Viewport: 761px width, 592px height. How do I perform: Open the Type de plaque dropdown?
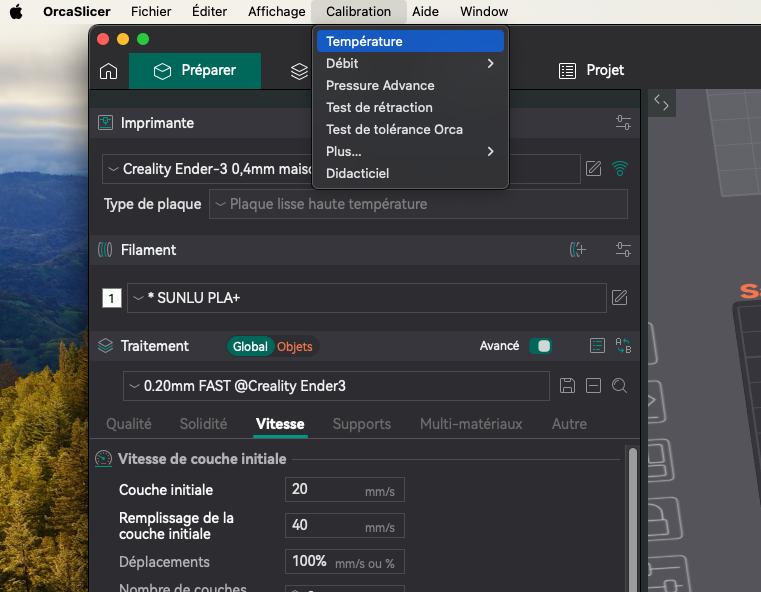click(418, 204)
